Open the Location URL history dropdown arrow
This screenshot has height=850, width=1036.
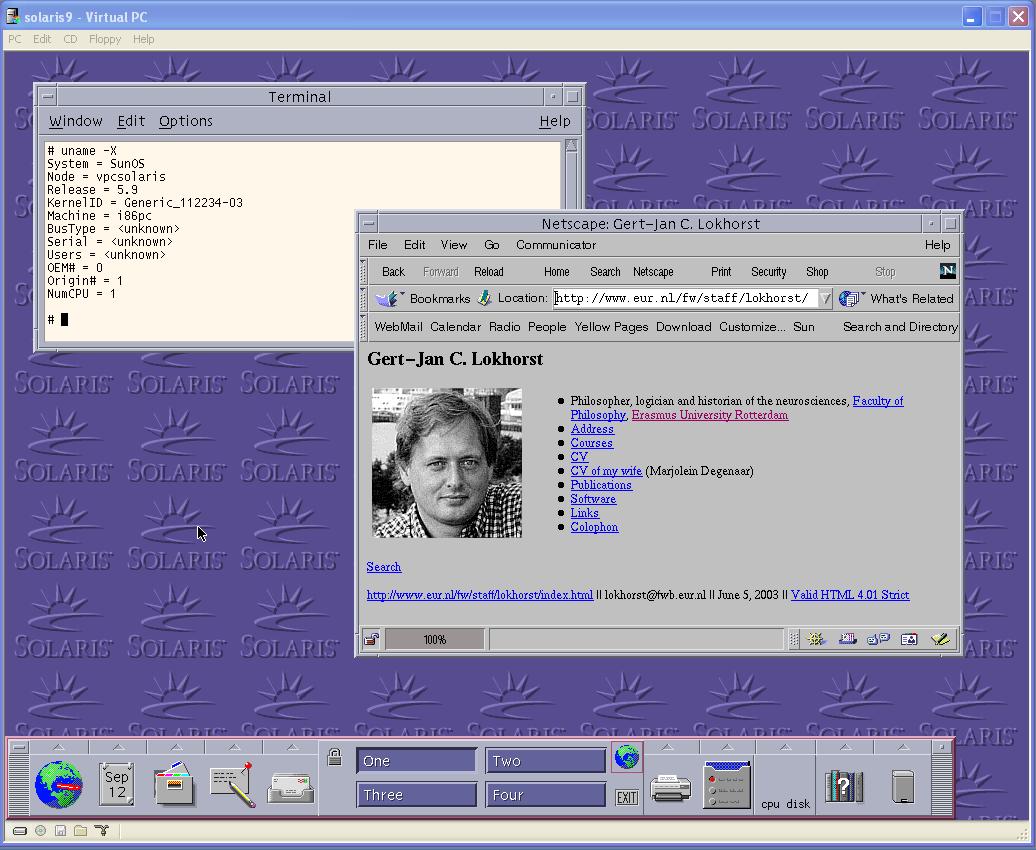(x=825, y=299)
